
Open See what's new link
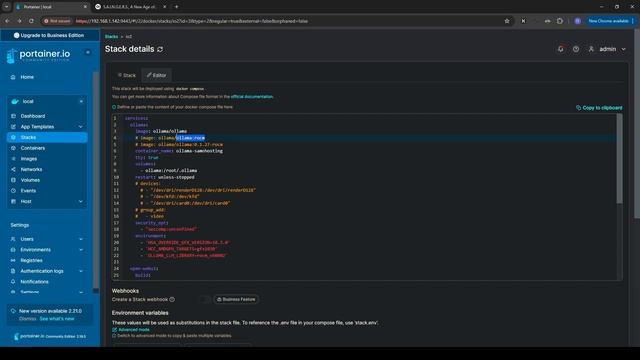[57, 319]
